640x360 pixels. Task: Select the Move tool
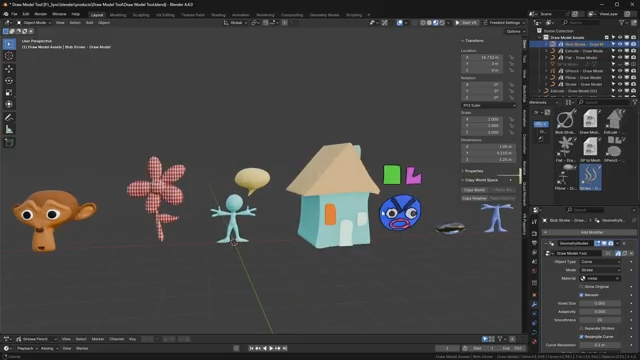pos(9,69)
